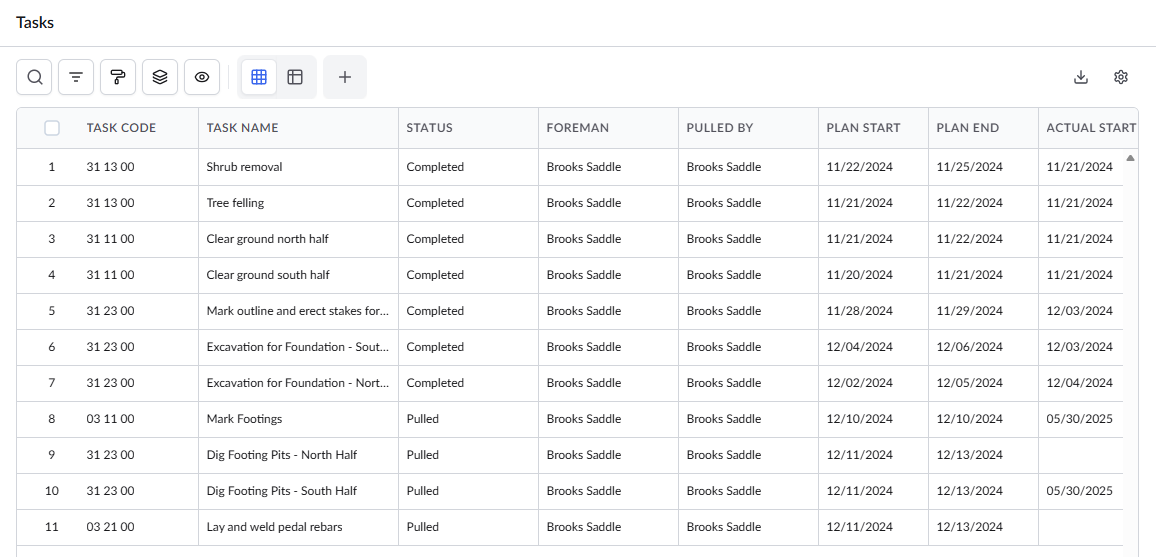Image resolution: width=1156 pixels, height=557 pixels.
Task: Sort by TASK NAME column header
Action: coord(243,128)
